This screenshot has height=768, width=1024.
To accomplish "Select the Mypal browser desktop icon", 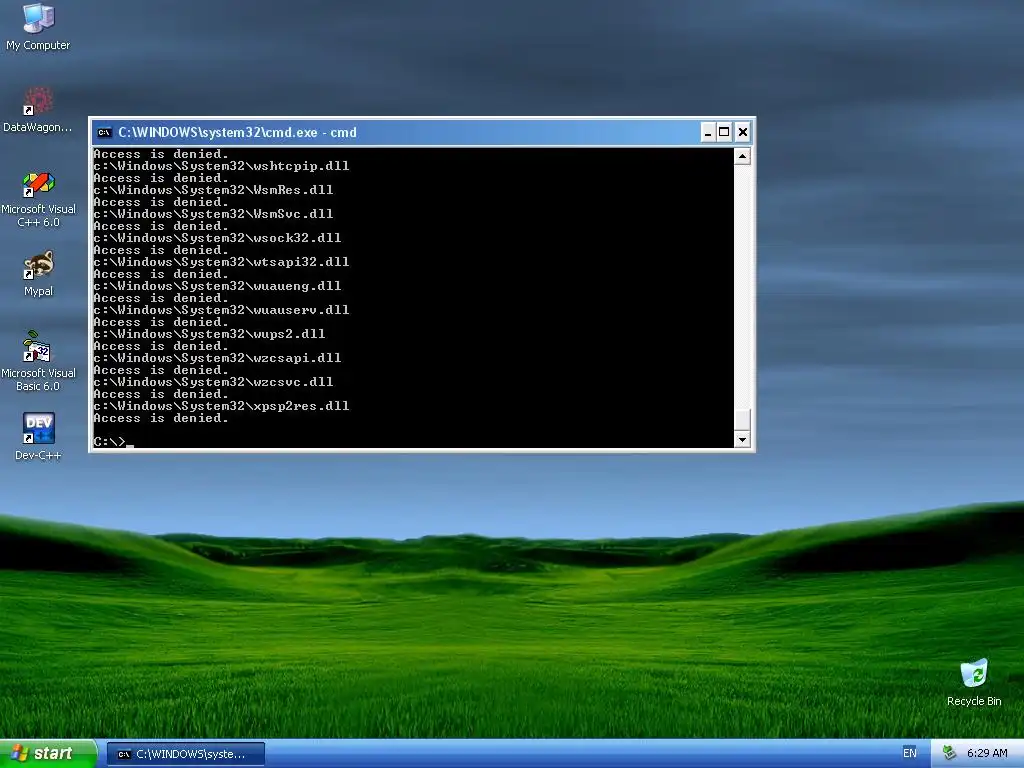I will click(x=38, y=274).
